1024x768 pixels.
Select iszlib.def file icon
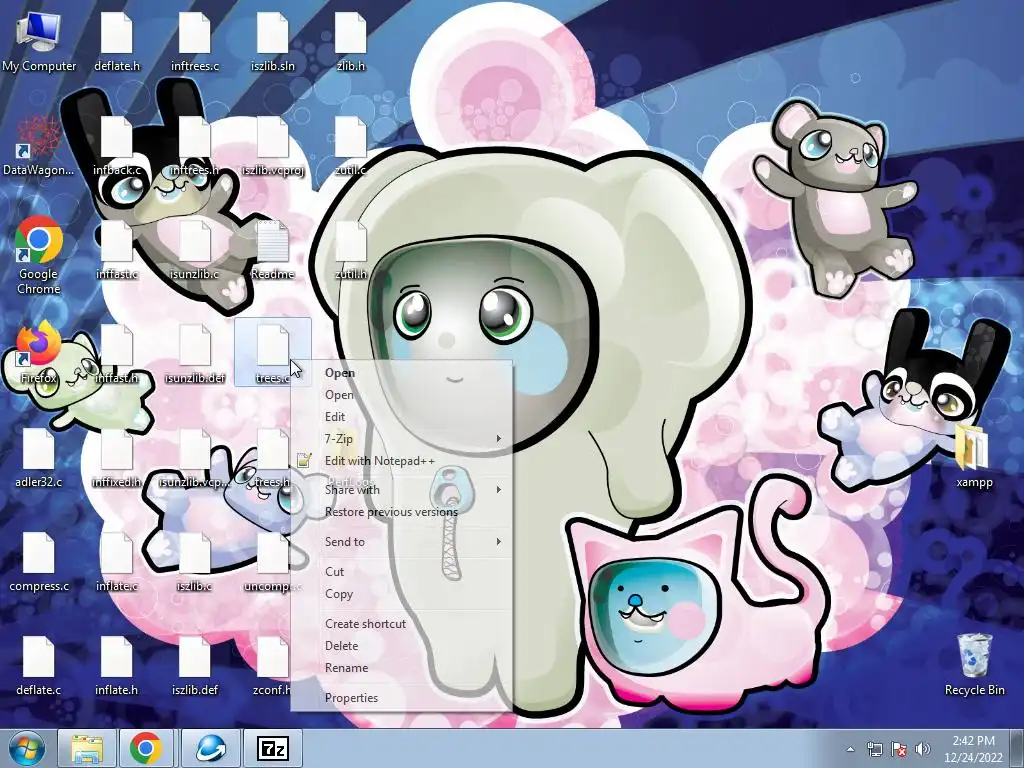pos(195,665)
